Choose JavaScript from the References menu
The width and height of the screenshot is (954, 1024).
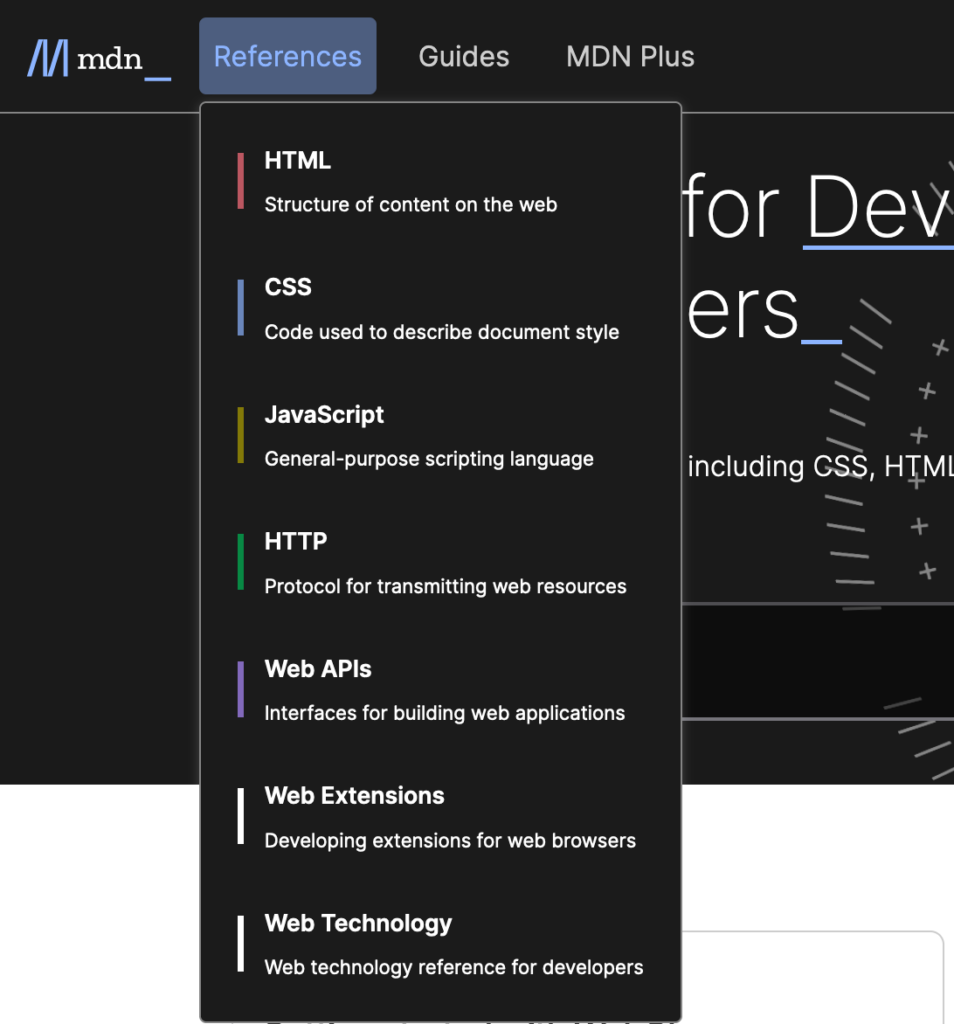point(324,415)
